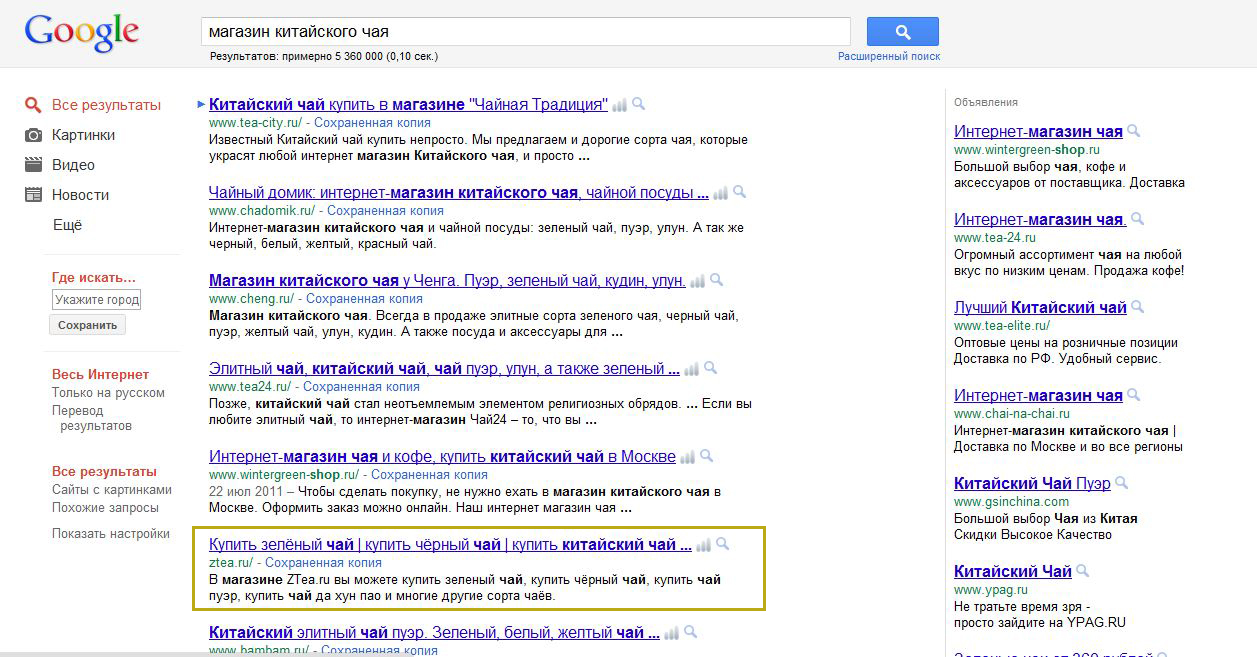The width and height of the screenshot is (1257, 657).
Task: Click bars icon beside Ченга result title
Action: 698,280
